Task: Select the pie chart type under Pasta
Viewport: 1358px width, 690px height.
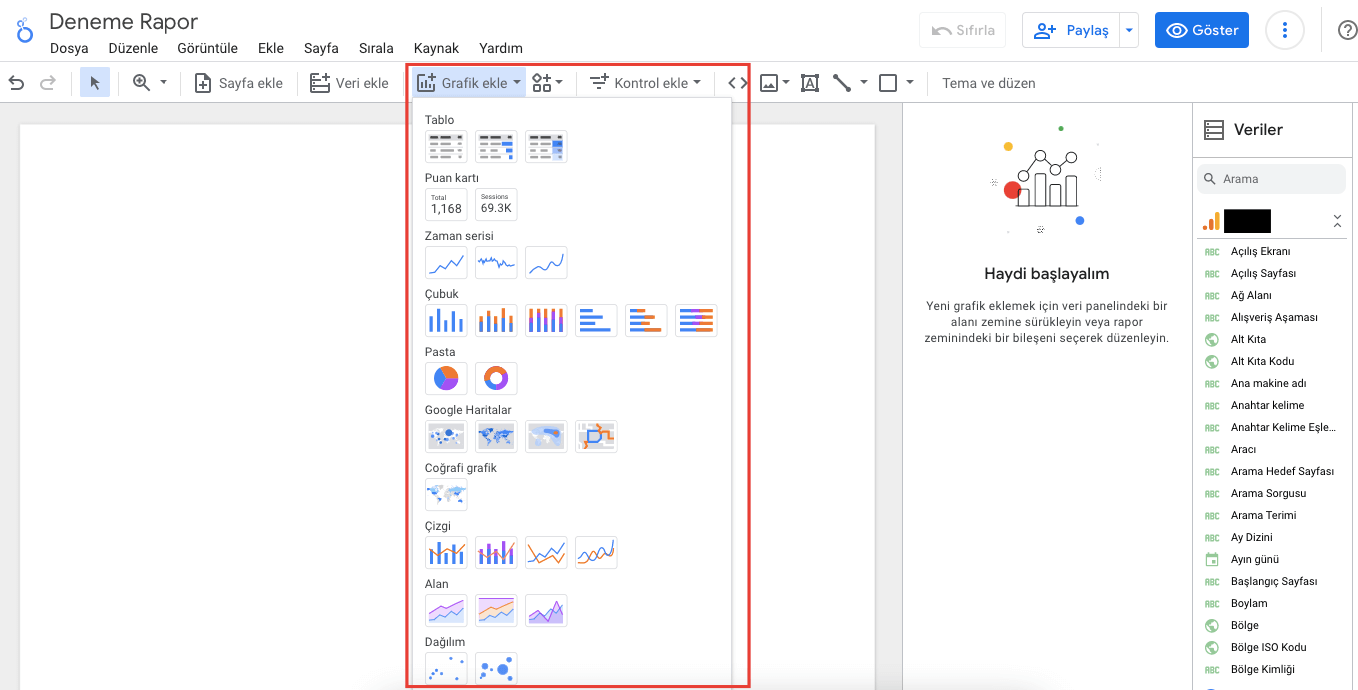Action: pos(445,378)
